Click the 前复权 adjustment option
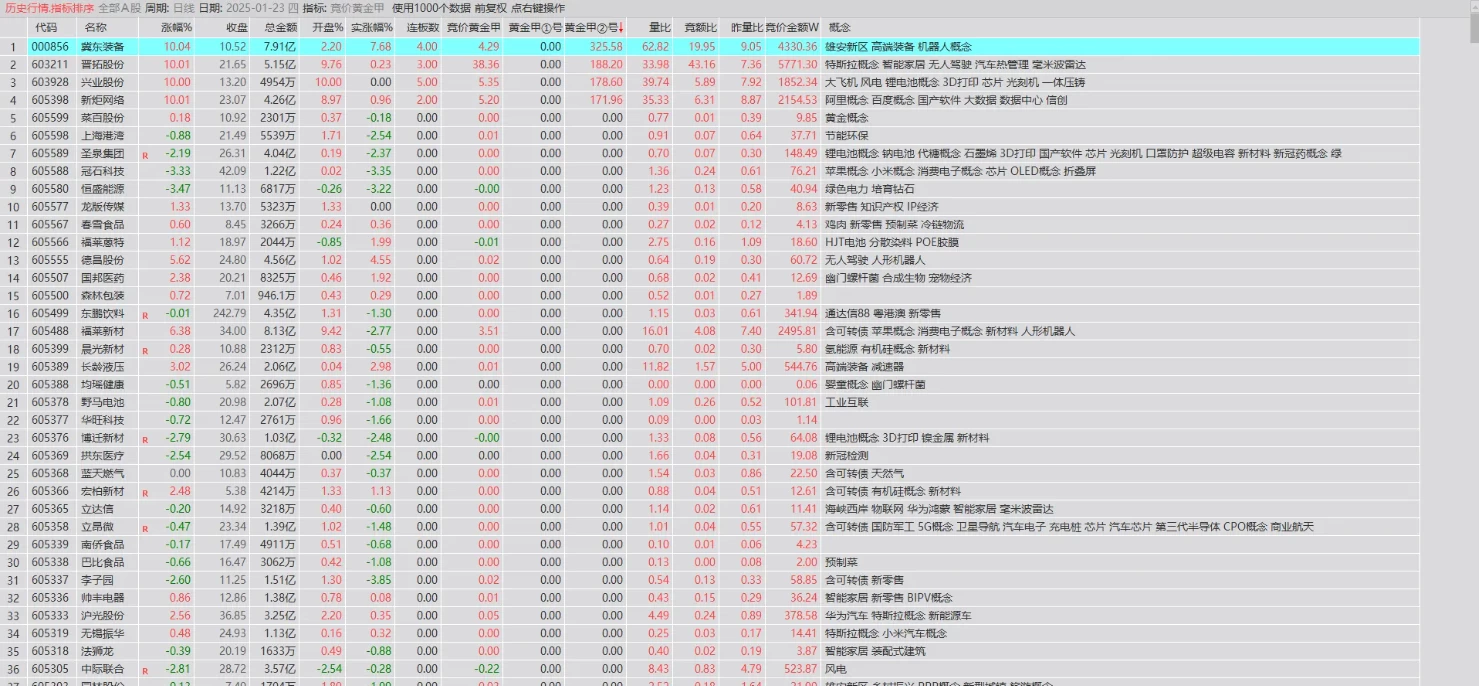The width and height of the screenshot is (1479, 686). click(491, 7)
